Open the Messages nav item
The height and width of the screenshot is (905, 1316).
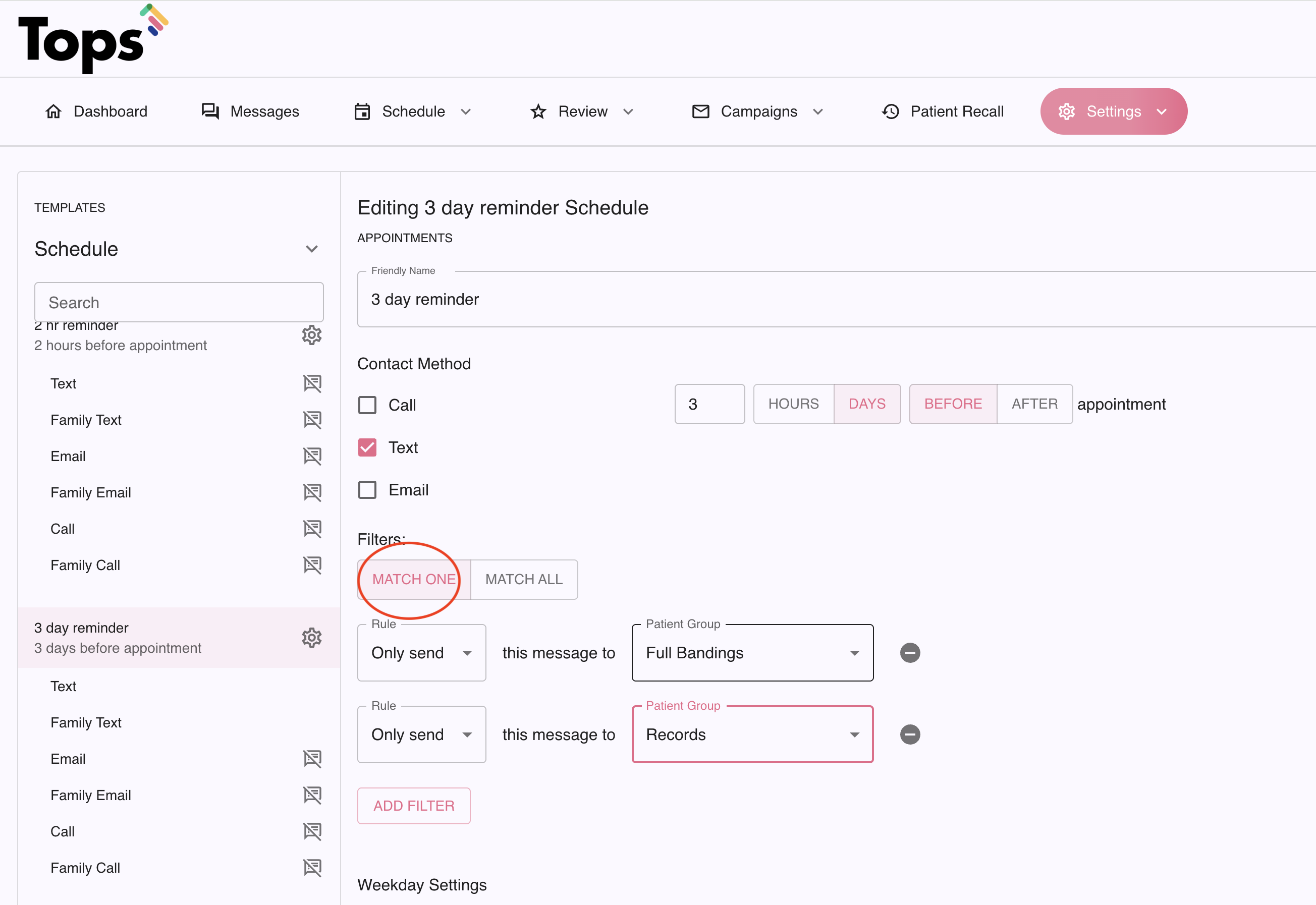[250, 111]
